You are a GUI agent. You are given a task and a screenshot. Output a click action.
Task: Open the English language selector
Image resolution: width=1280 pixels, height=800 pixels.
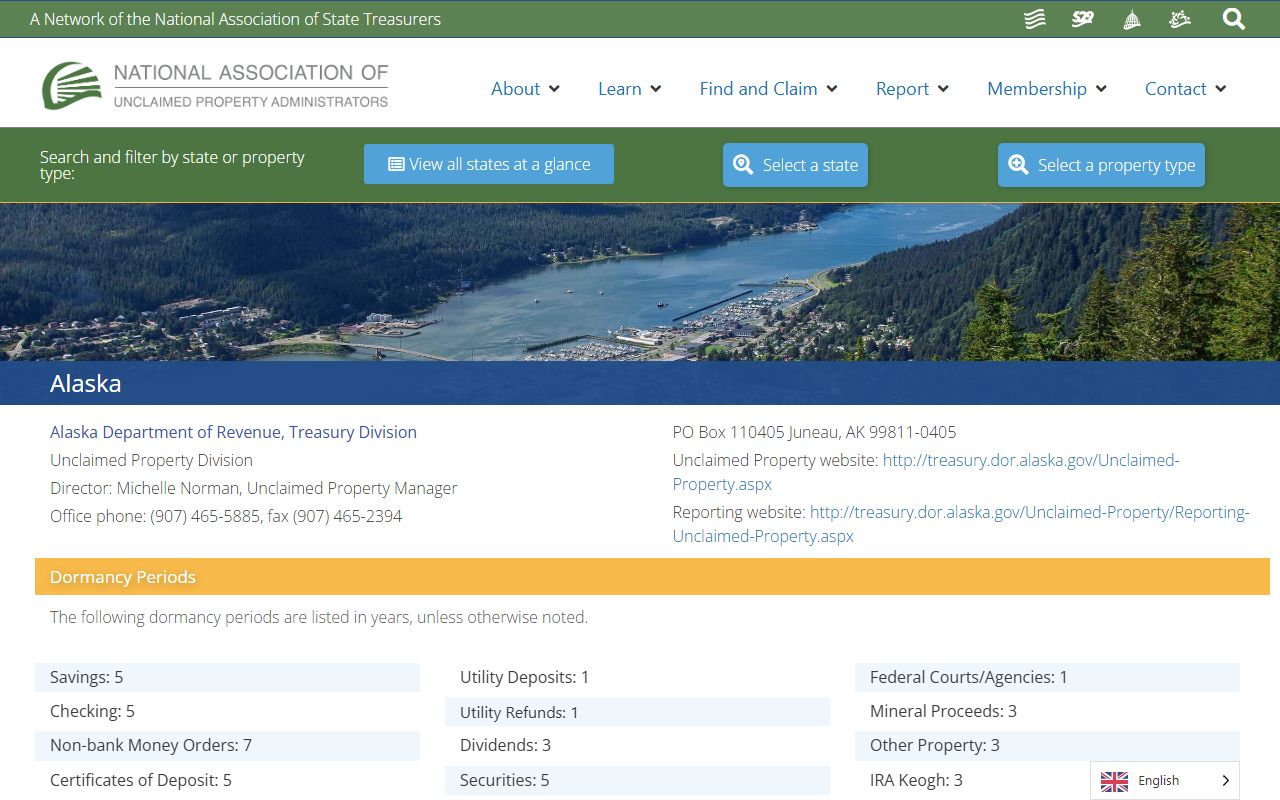click(1165, 781)
